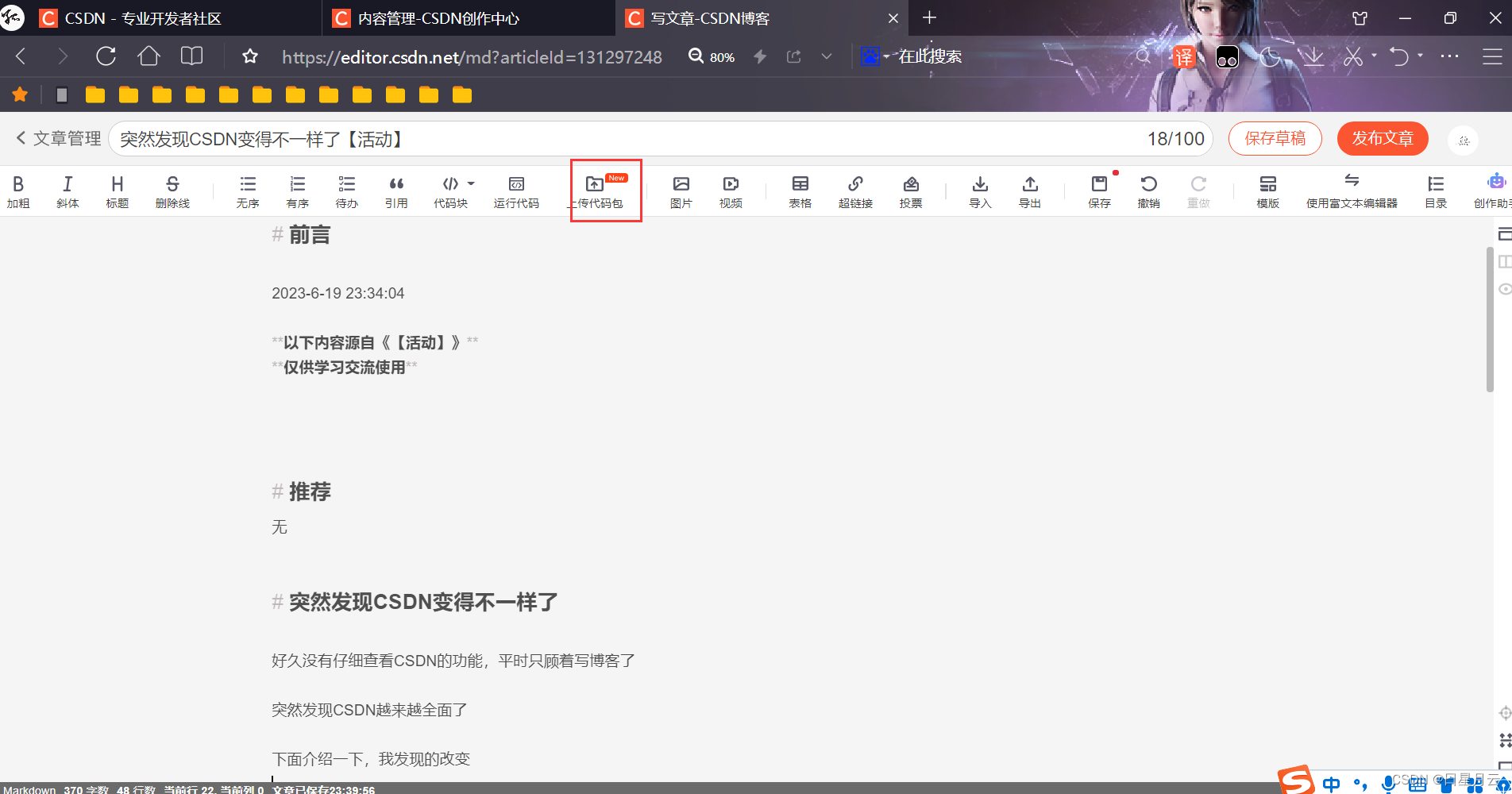Insert to-do list (待办)
The width and height of the screenshot is (1512, 794).
click(346, 192)
